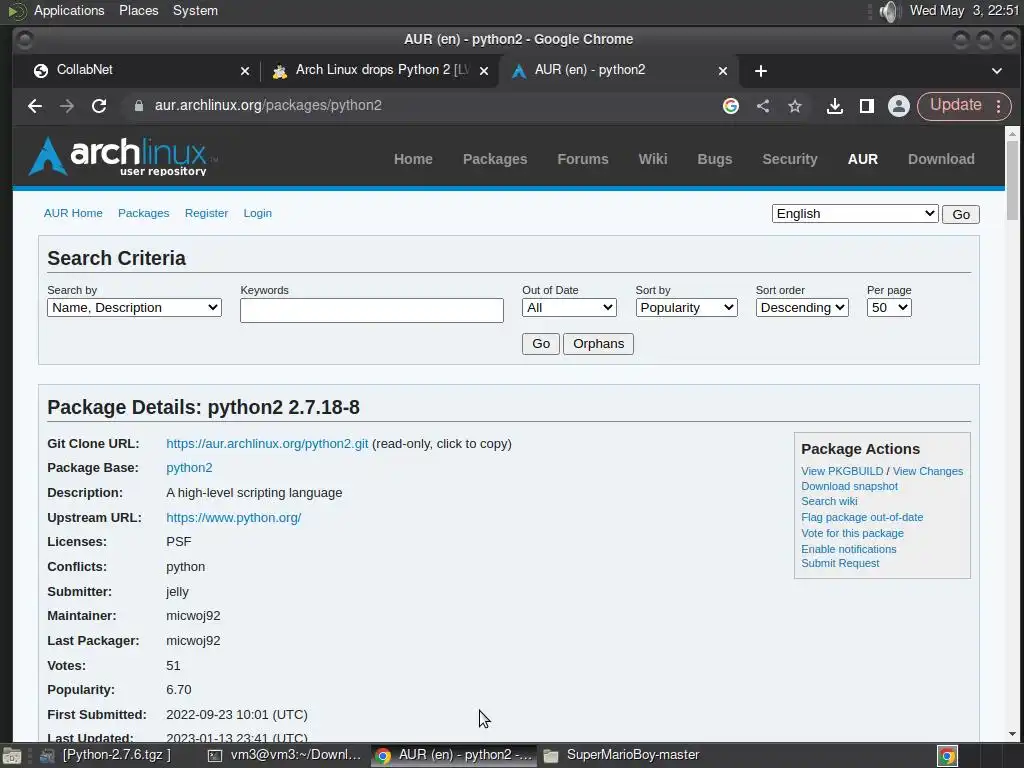Click the AUR Home link
Viewport: 1024px width, 768px height.
point(73,213)
